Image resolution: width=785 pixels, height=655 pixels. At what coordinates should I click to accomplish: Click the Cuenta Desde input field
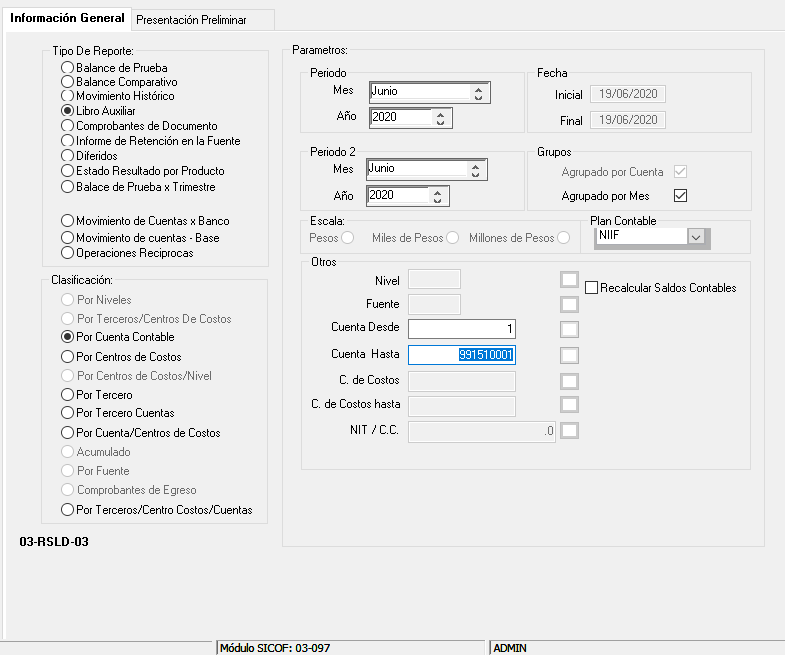(x=462, y=329)
